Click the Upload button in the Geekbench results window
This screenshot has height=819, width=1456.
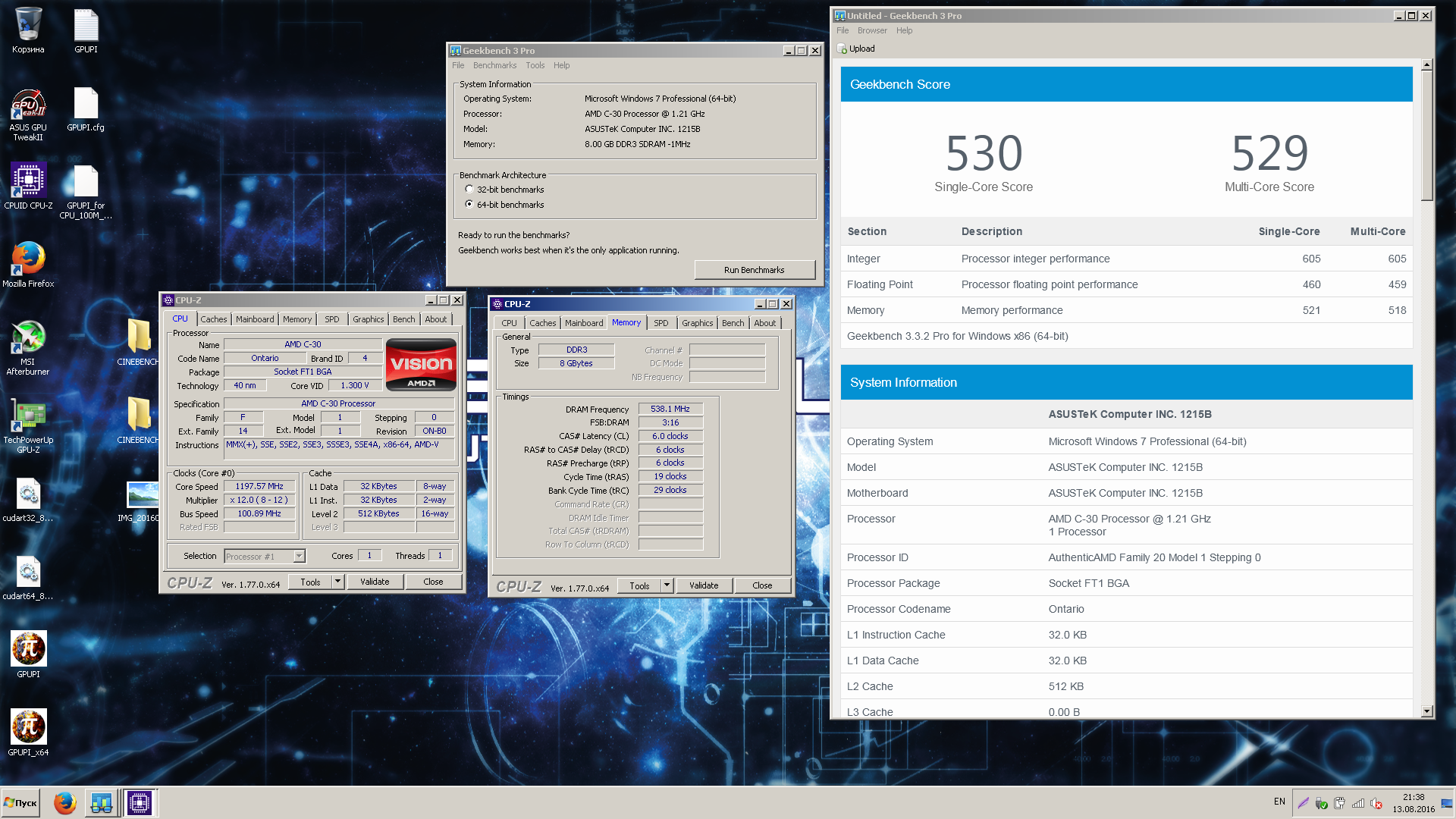pos(856,49)
